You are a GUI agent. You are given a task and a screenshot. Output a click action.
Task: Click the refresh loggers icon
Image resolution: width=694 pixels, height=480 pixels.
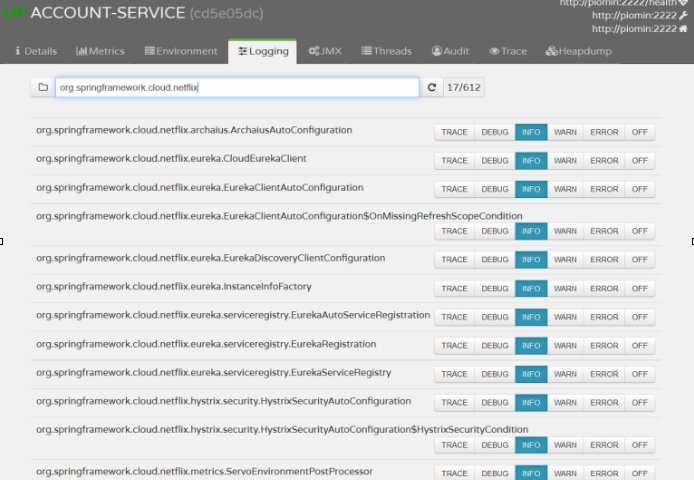[432, 87]
